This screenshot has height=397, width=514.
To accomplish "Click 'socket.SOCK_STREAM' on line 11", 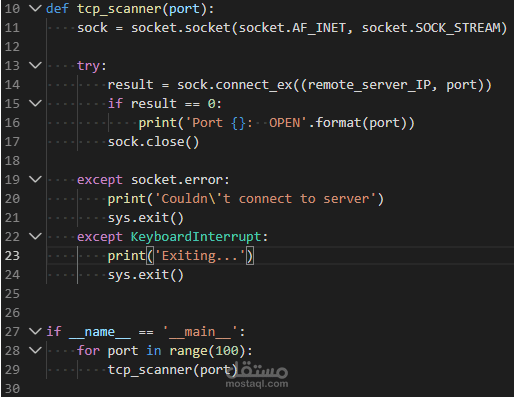I will pos(431,28).
